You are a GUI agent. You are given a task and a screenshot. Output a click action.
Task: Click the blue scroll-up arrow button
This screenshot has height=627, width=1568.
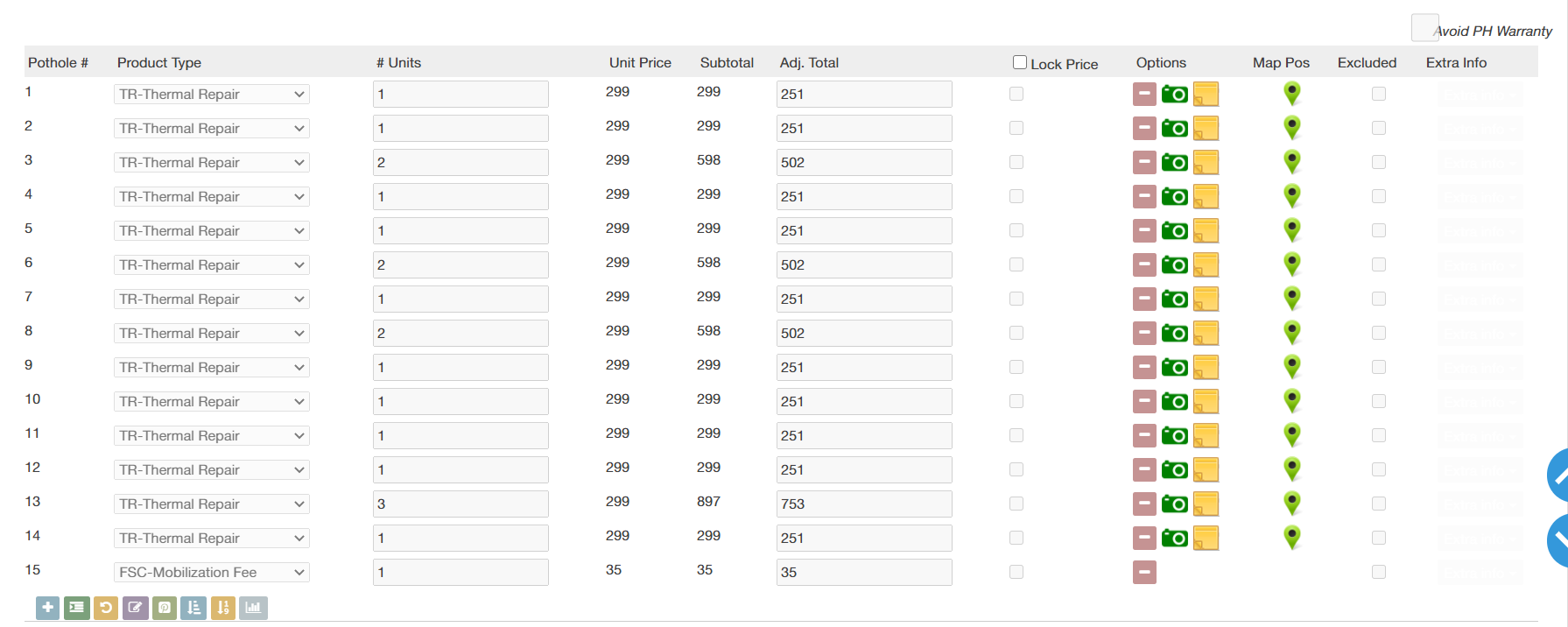[1558, 475]
